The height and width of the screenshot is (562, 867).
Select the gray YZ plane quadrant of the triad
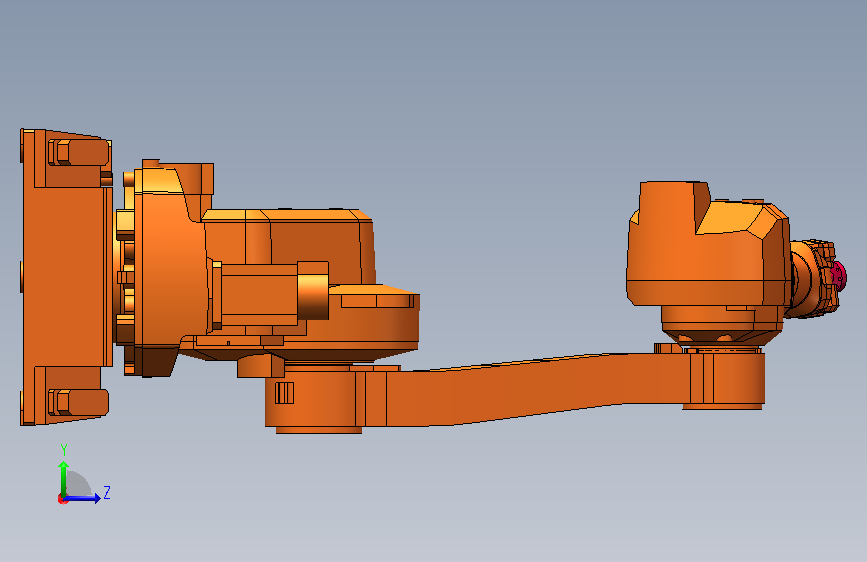78,484
